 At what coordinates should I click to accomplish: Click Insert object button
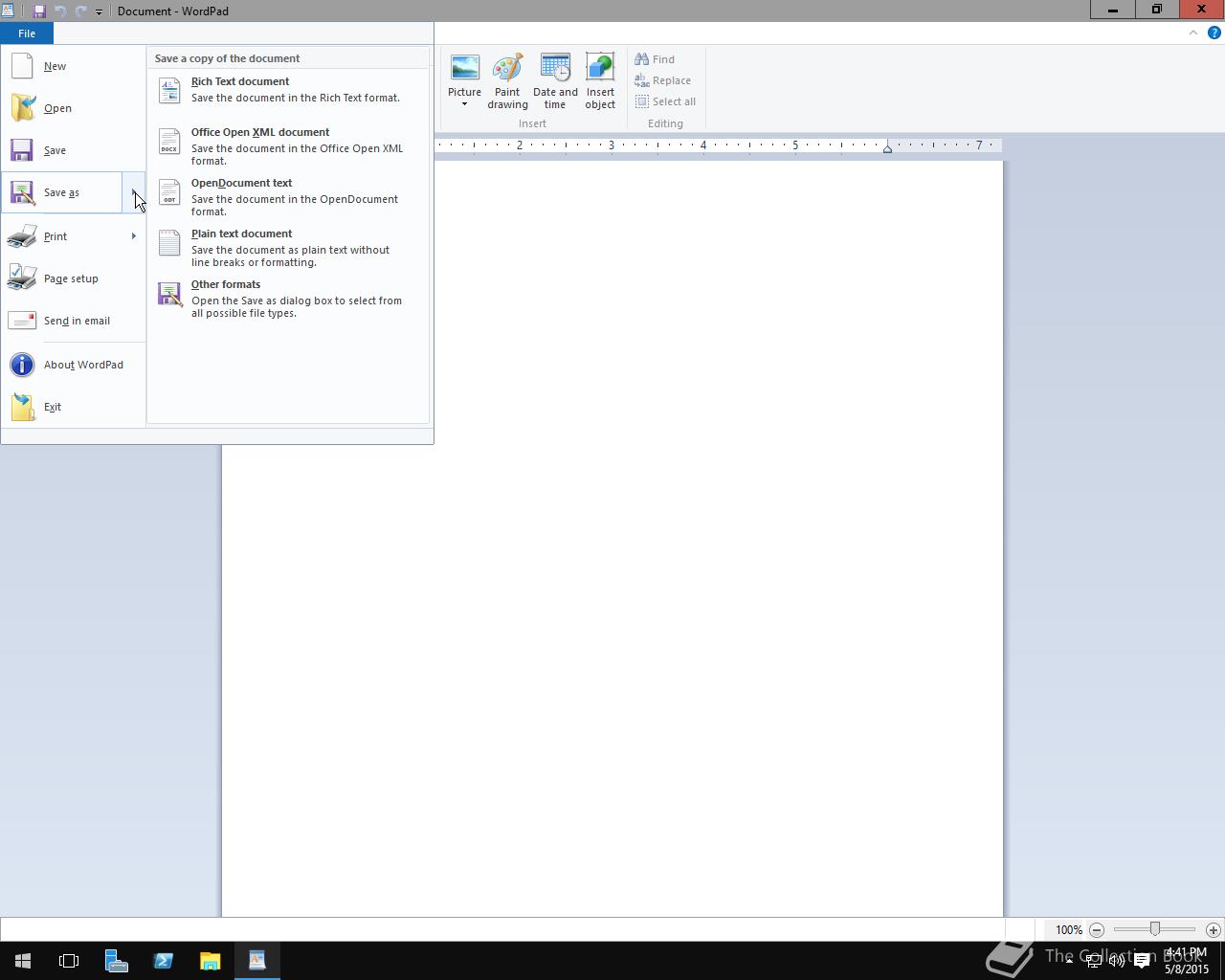tap(600, 82)
